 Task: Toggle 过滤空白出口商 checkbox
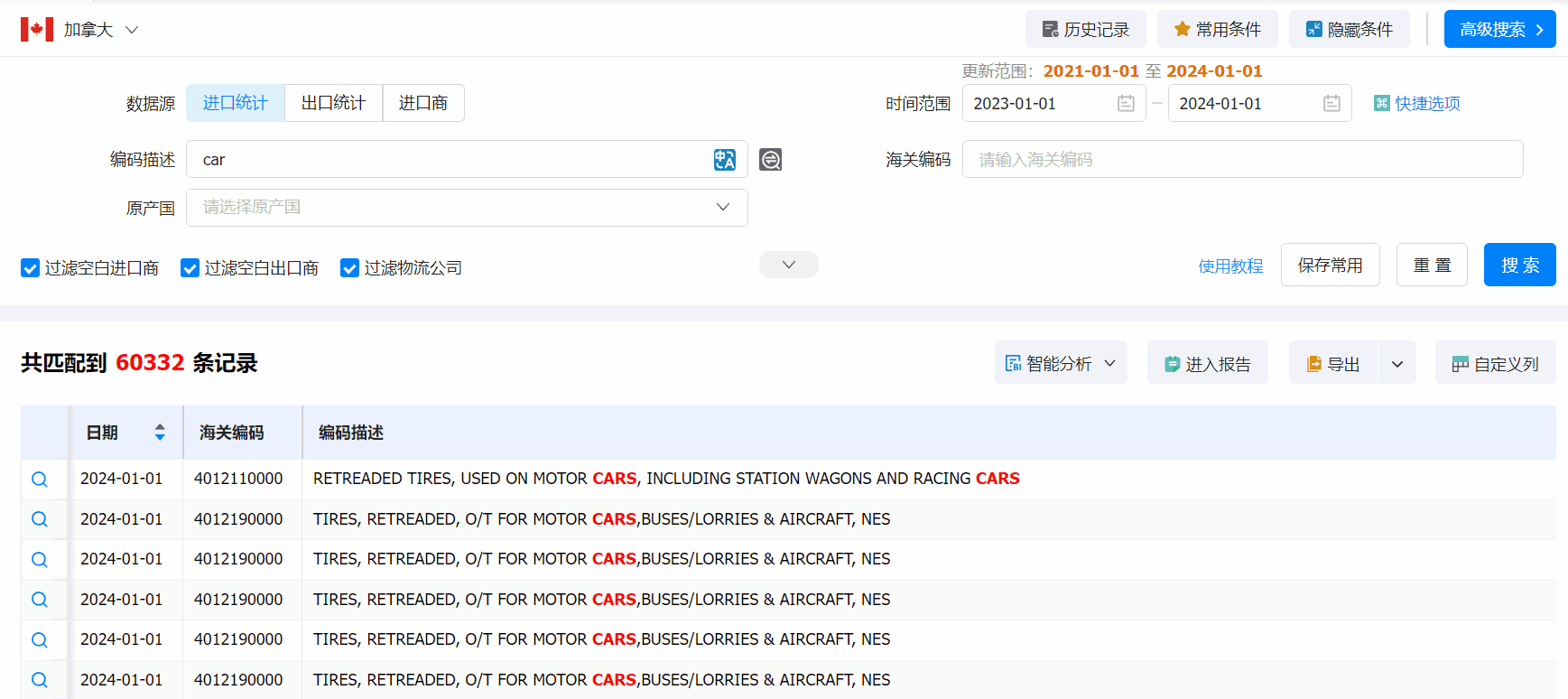pyautogui.click(x=190, y=268)
